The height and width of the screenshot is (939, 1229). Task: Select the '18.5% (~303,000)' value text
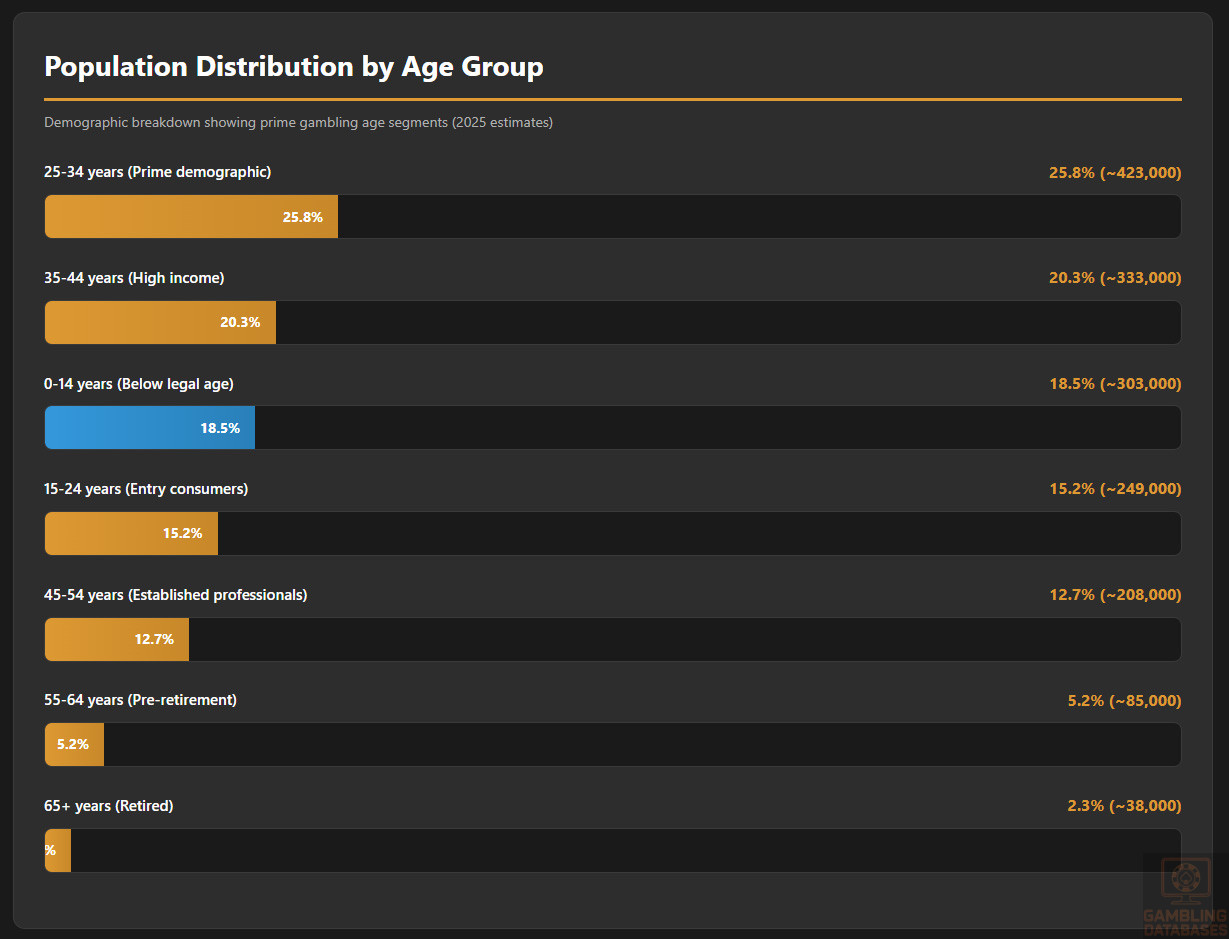coord(1114,384)
